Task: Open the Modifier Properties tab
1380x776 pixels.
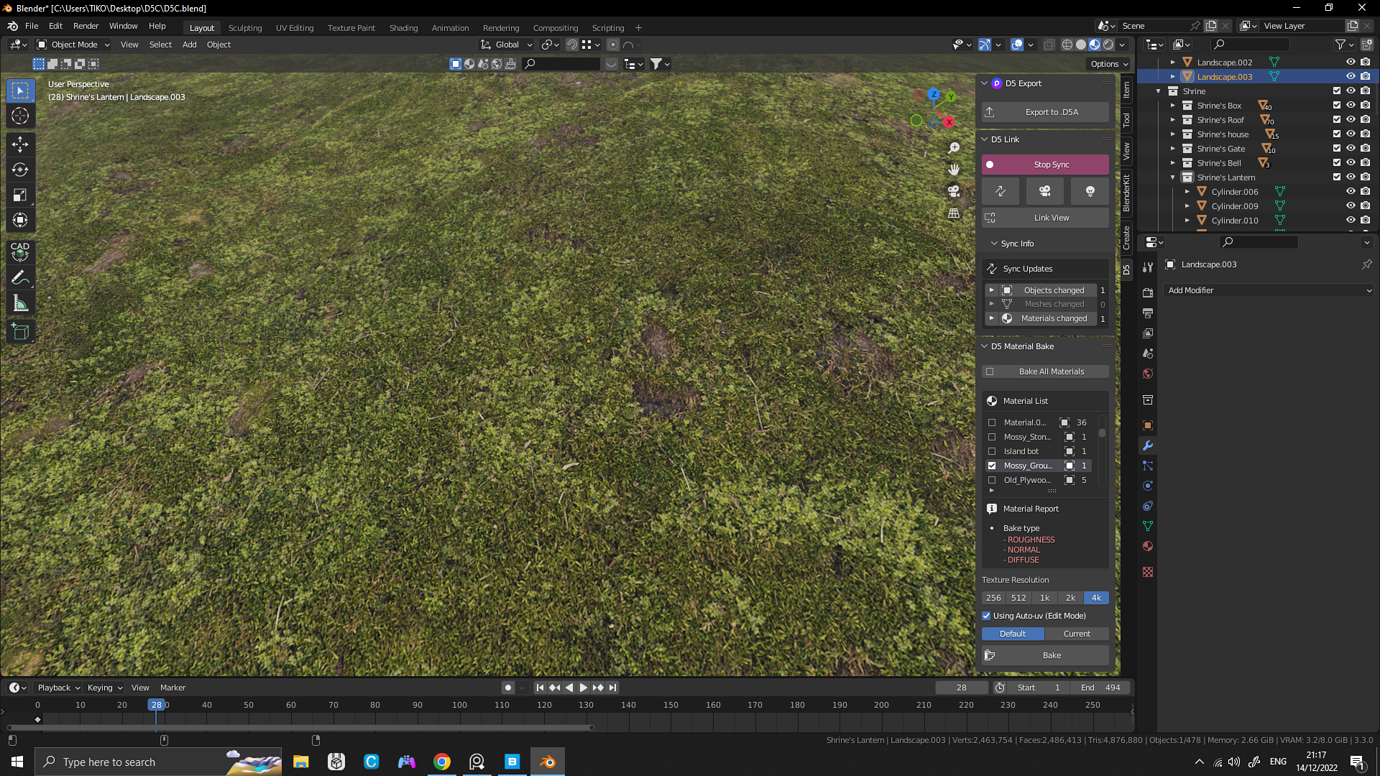Action: point(1147,445)
